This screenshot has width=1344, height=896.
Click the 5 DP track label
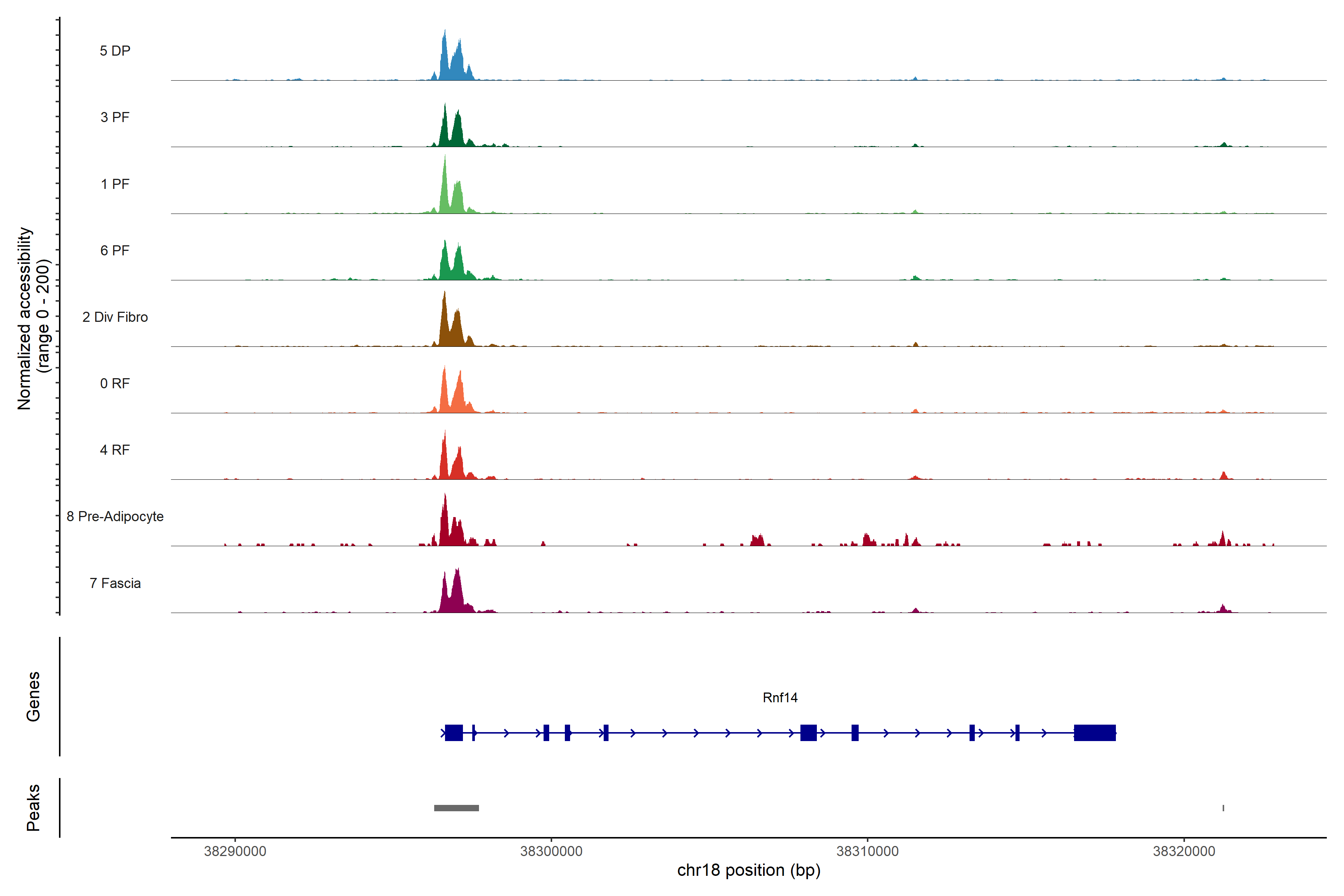click(115, 51)
